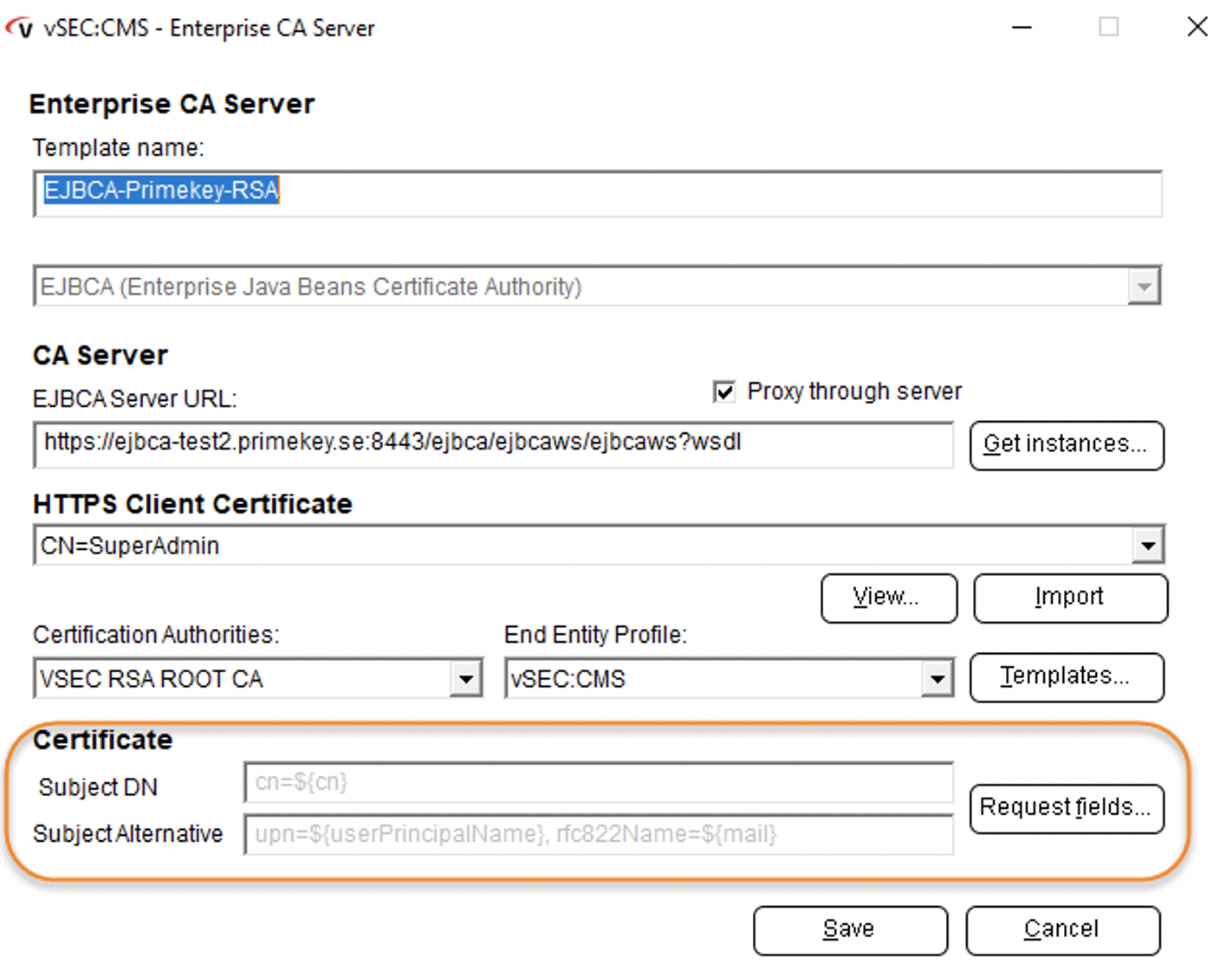
Task: Click the Request fields button
Action: (1066, 808)
